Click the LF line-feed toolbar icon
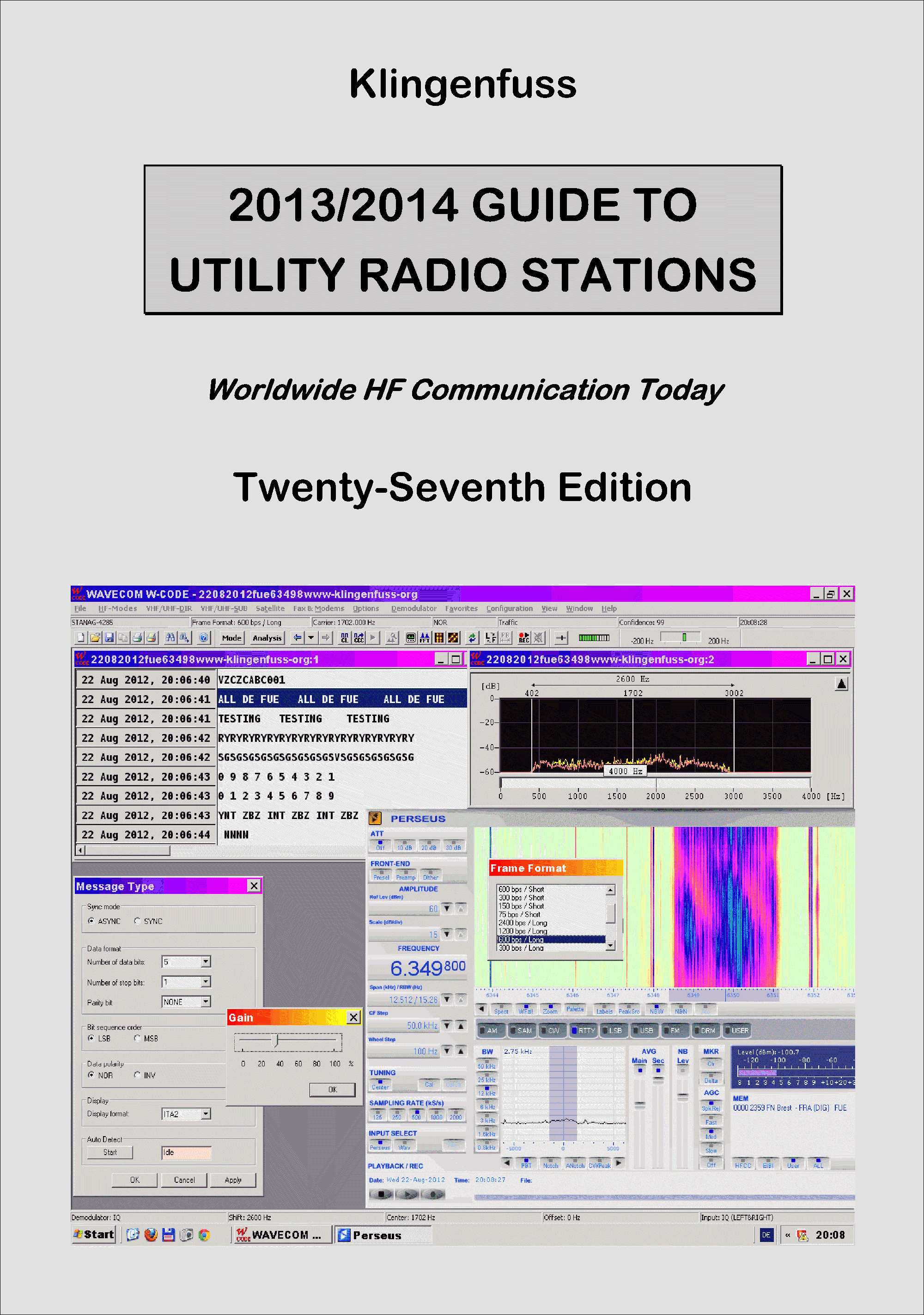This screenshot has width=924, height=1315. (x=491, y=637)
